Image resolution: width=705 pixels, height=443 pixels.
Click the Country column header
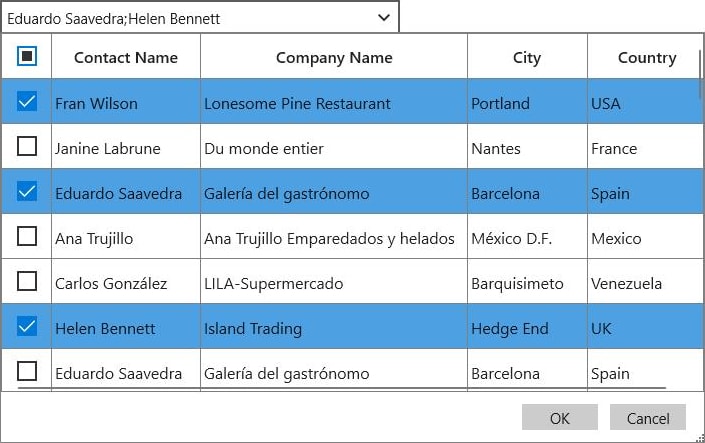click(x=646, y=57)
